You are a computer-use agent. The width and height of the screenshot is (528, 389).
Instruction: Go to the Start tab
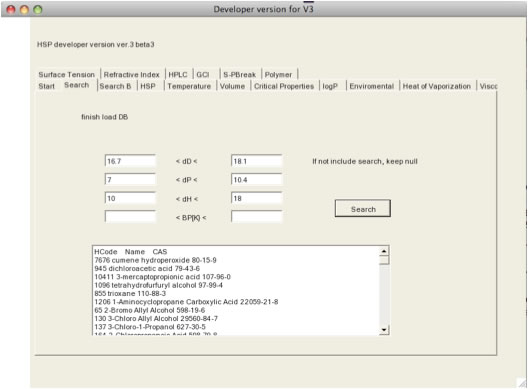coord(46,86)
